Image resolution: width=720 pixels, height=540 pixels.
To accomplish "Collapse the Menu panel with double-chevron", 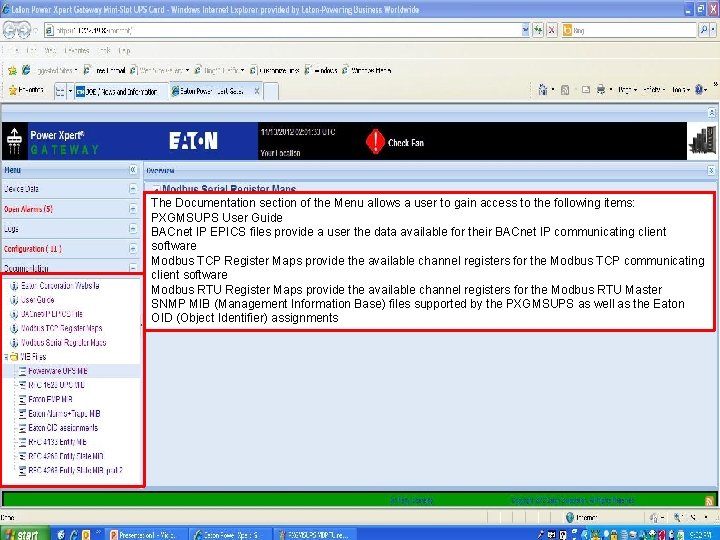I will click(133, 170).
